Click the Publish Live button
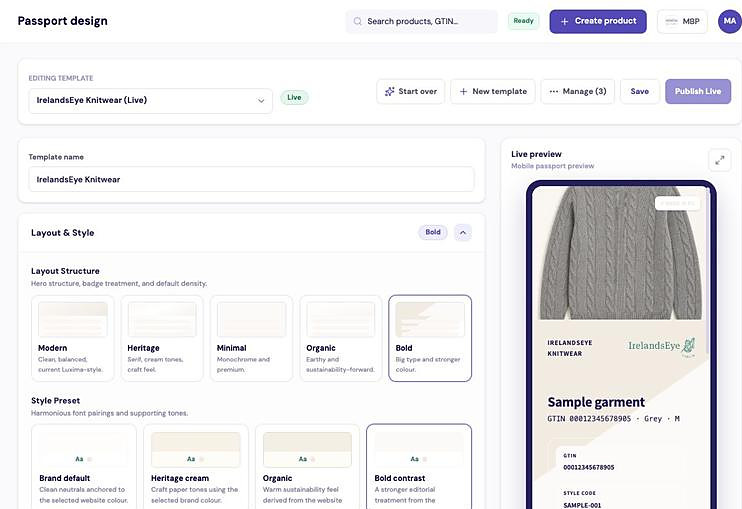742x509 pixels. [698, 91]
